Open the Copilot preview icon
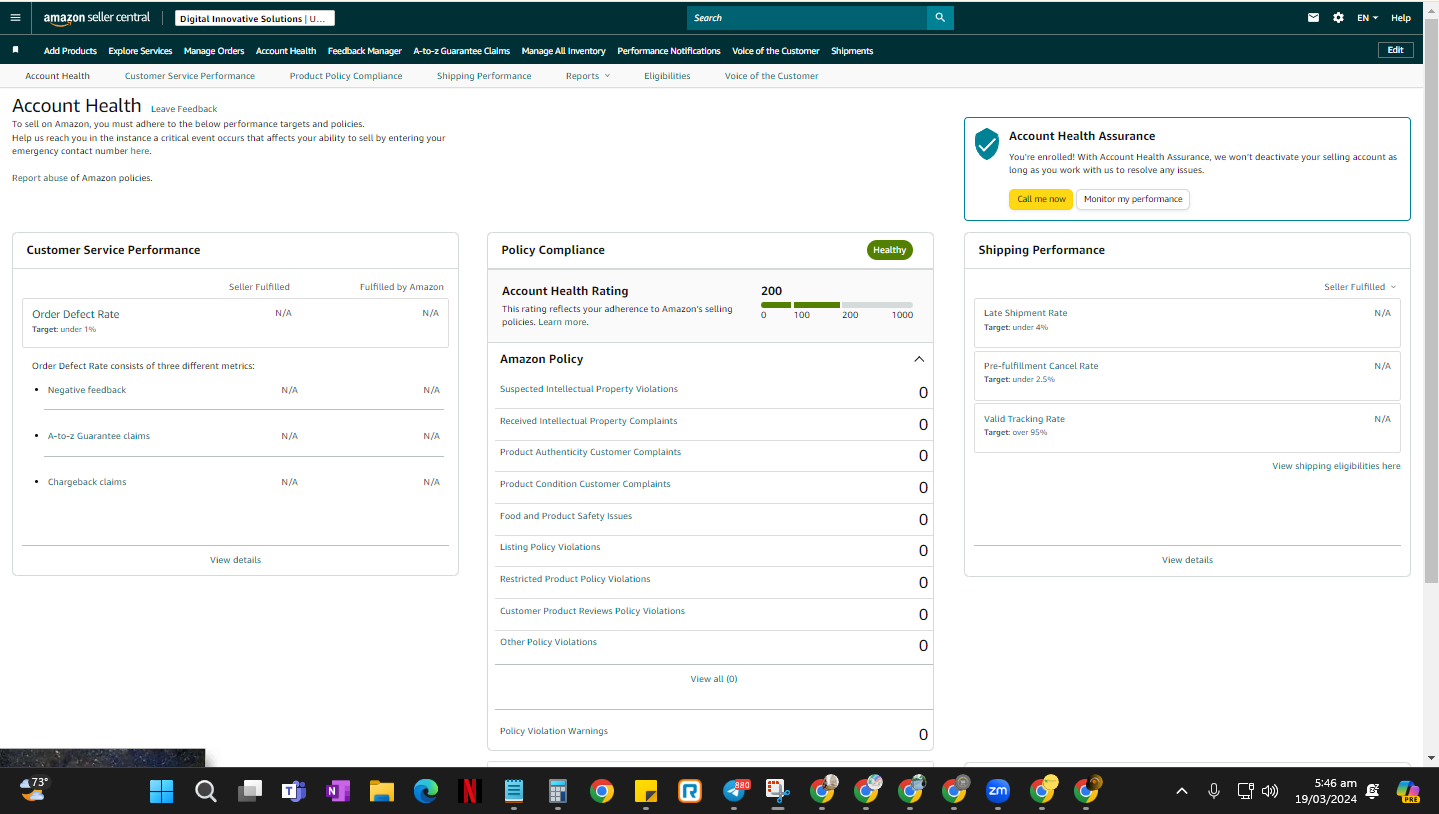Viewport: 1439px width, 814px height. [x=1408, y=792]
